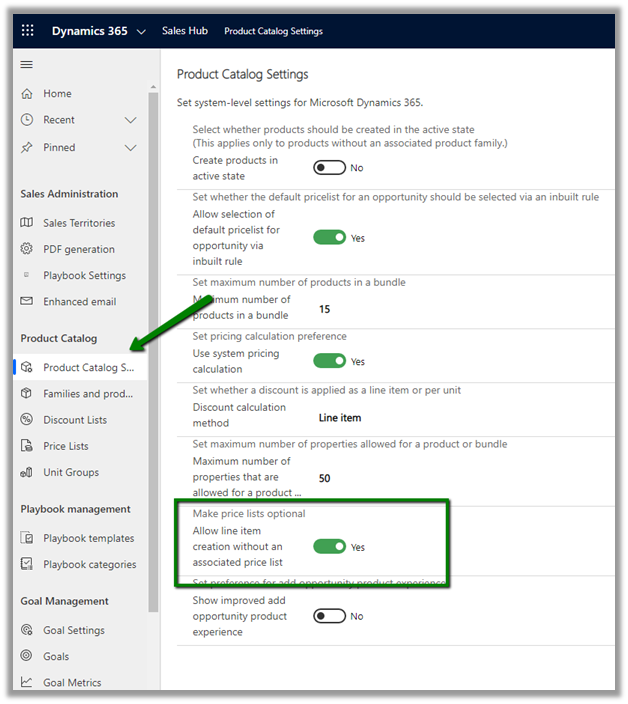
Task: Toggle default pricelist selection via inbuilt rule
Action: coord(329,237)
